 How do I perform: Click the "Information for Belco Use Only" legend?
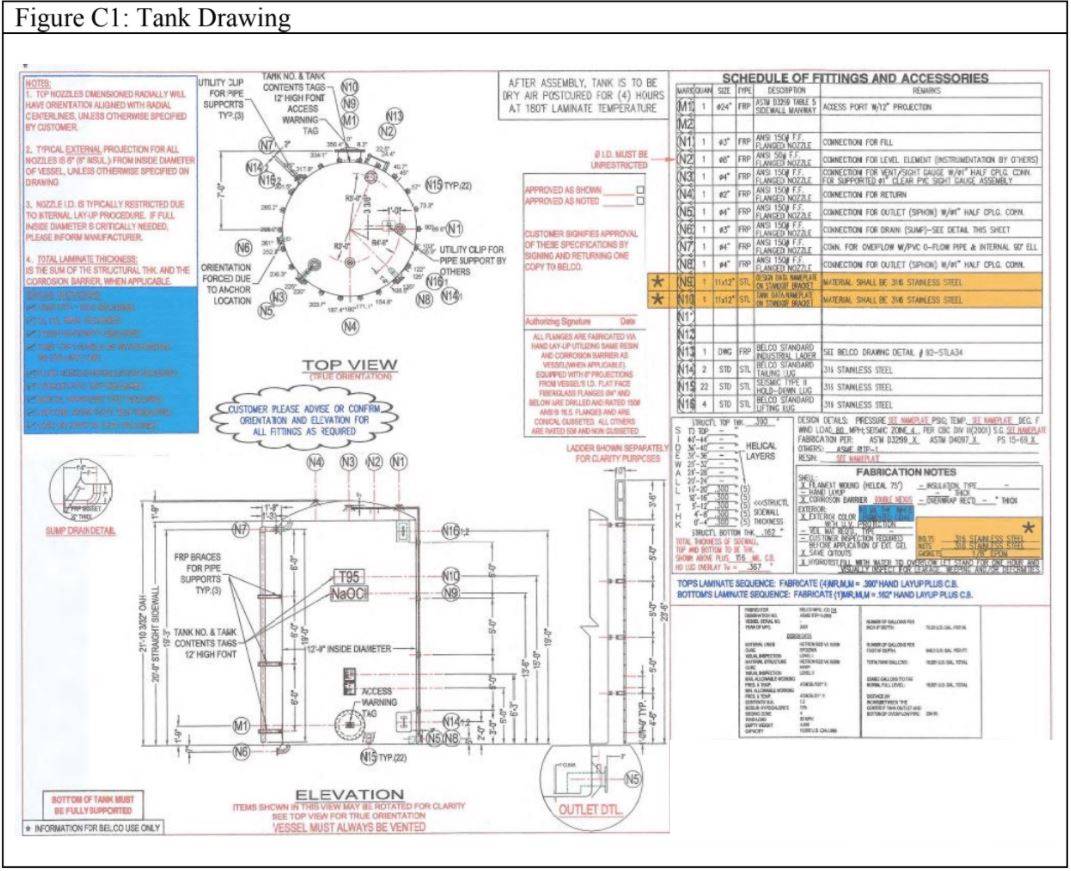[92, 828]
